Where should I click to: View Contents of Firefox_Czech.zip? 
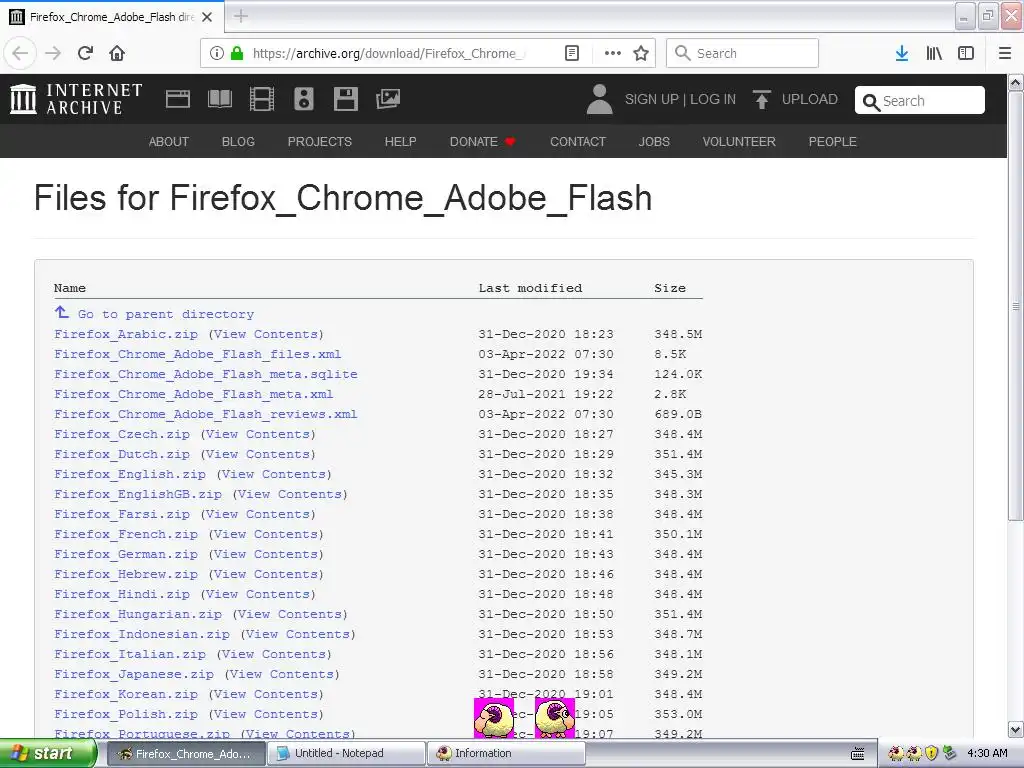258,434
